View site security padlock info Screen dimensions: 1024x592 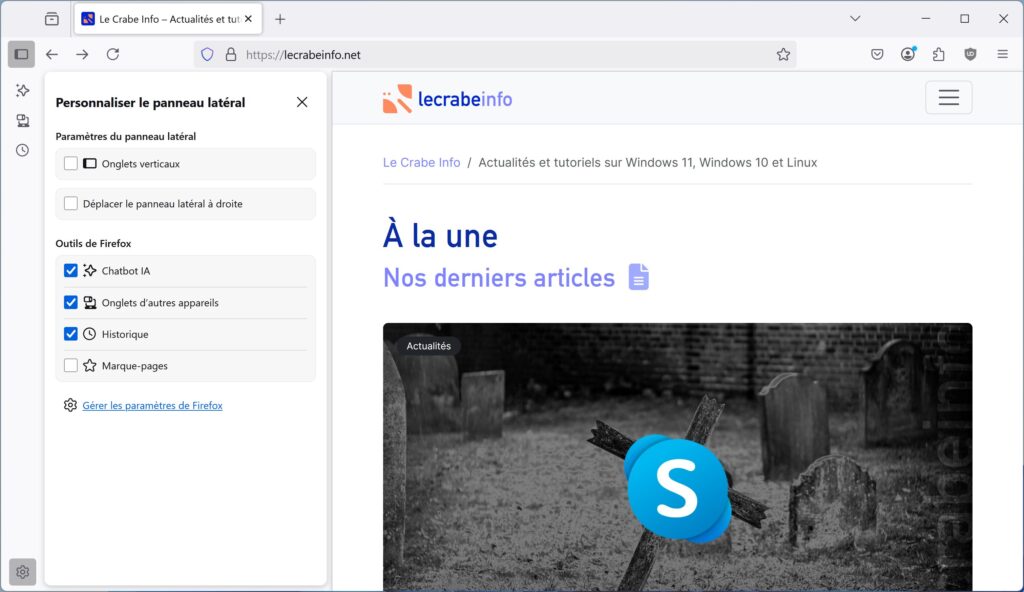tap(231, 55)
